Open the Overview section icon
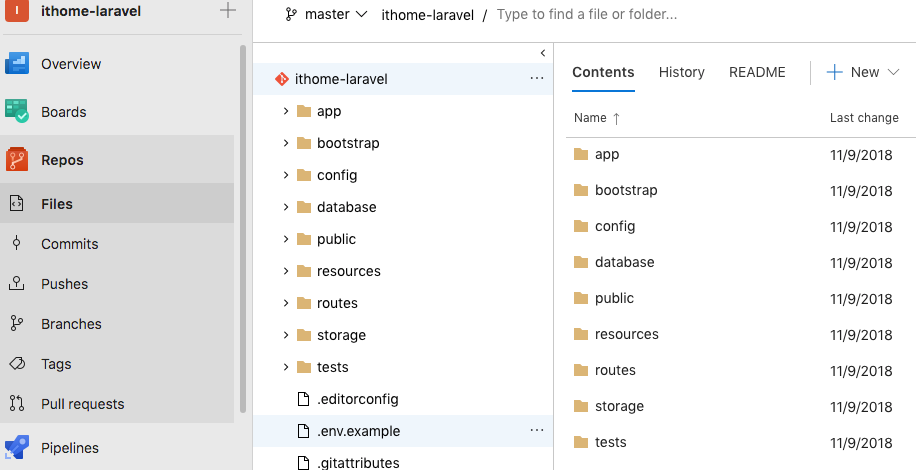This screenshot has height=470, width=916. point(17,64)
